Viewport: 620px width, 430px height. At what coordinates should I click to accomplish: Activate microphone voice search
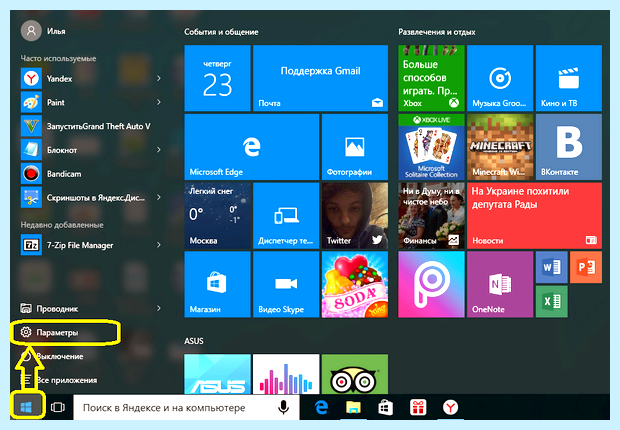[x=284, y=407]
